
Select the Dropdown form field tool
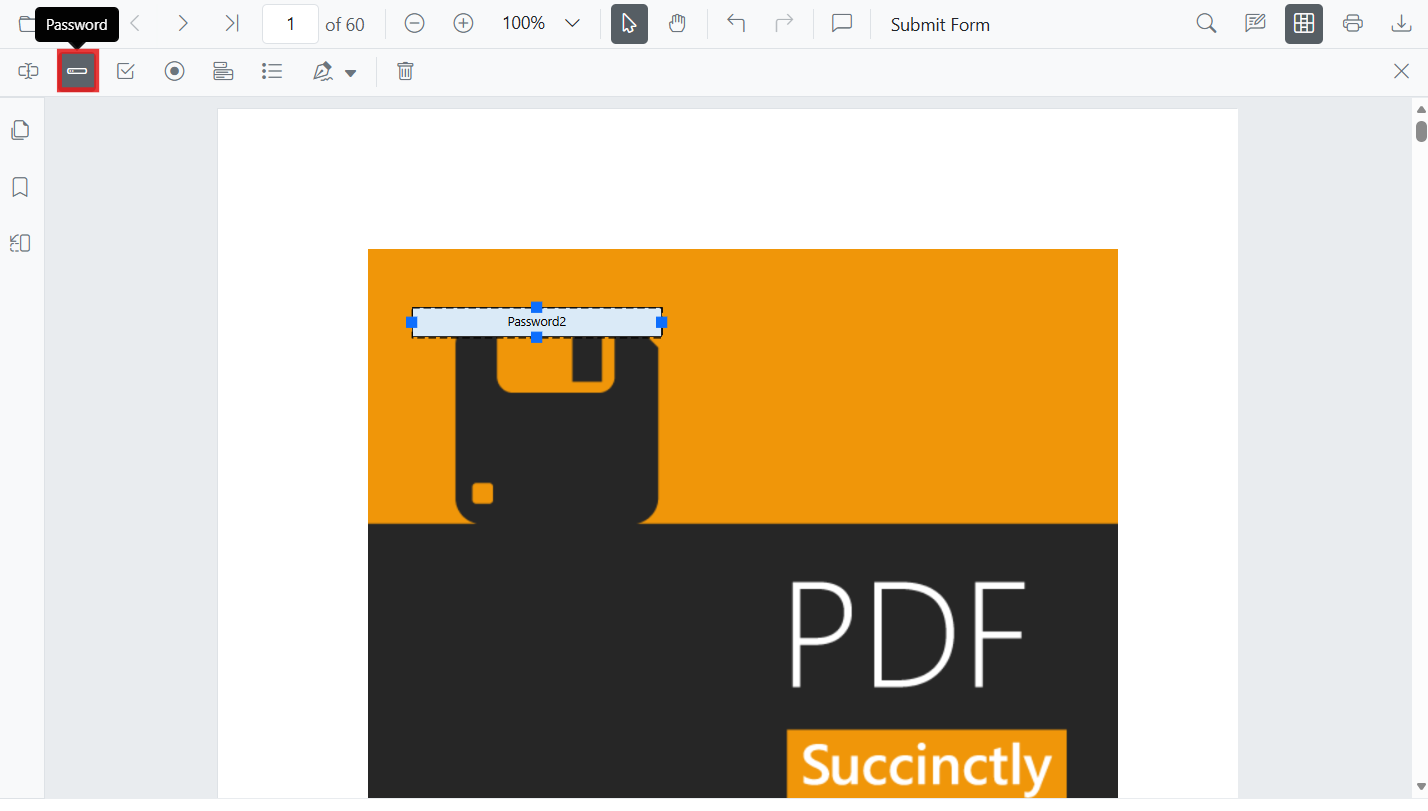point(223,71)
